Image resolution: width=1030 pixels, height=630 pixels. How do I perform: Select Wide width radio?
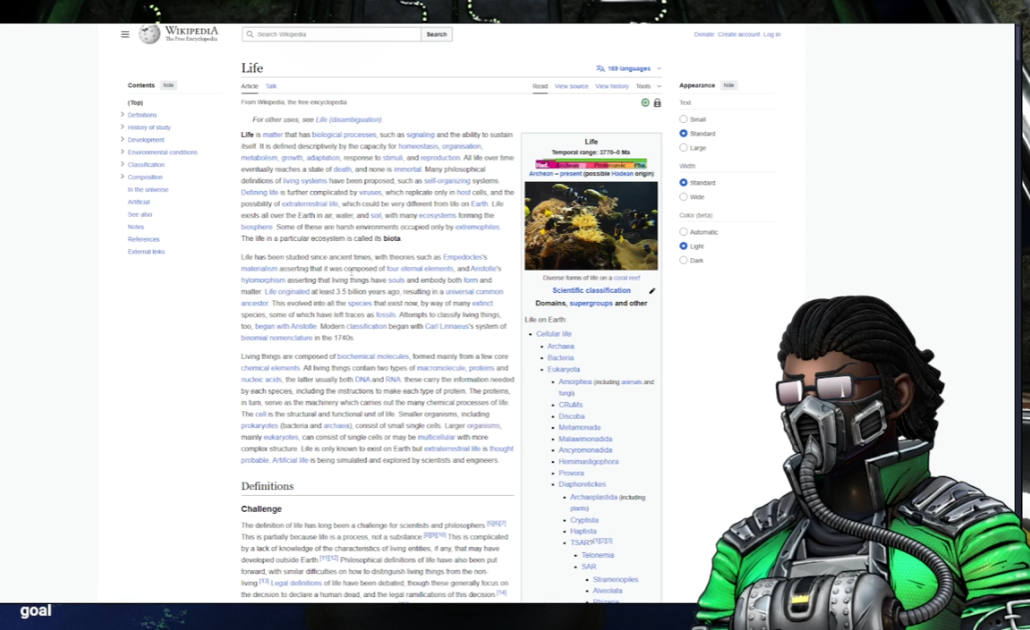[x=683, y=196]
